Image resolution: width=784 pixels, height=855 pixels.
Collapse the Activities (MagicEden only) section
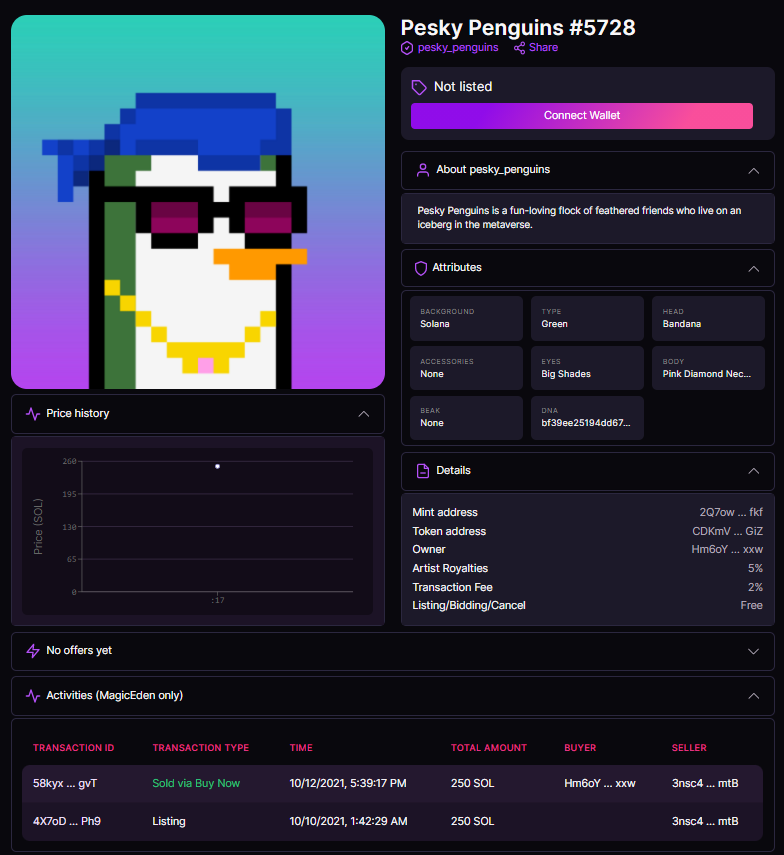(x=753, y=696)
